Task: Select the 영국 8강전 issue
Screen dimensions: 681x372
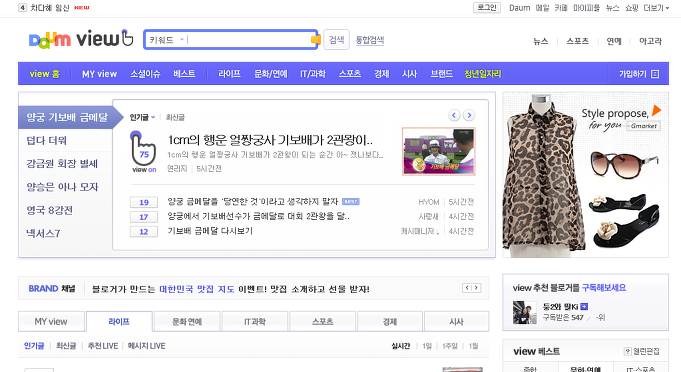Action: 50,211
